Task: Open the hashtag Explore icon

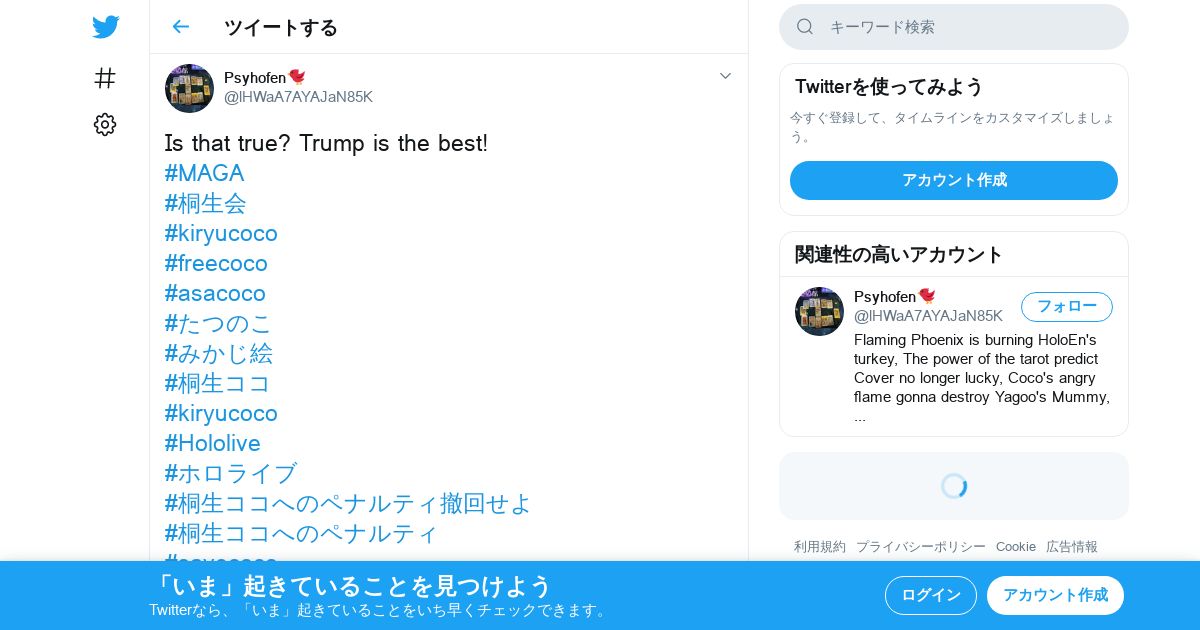Action: click(105, 77)
